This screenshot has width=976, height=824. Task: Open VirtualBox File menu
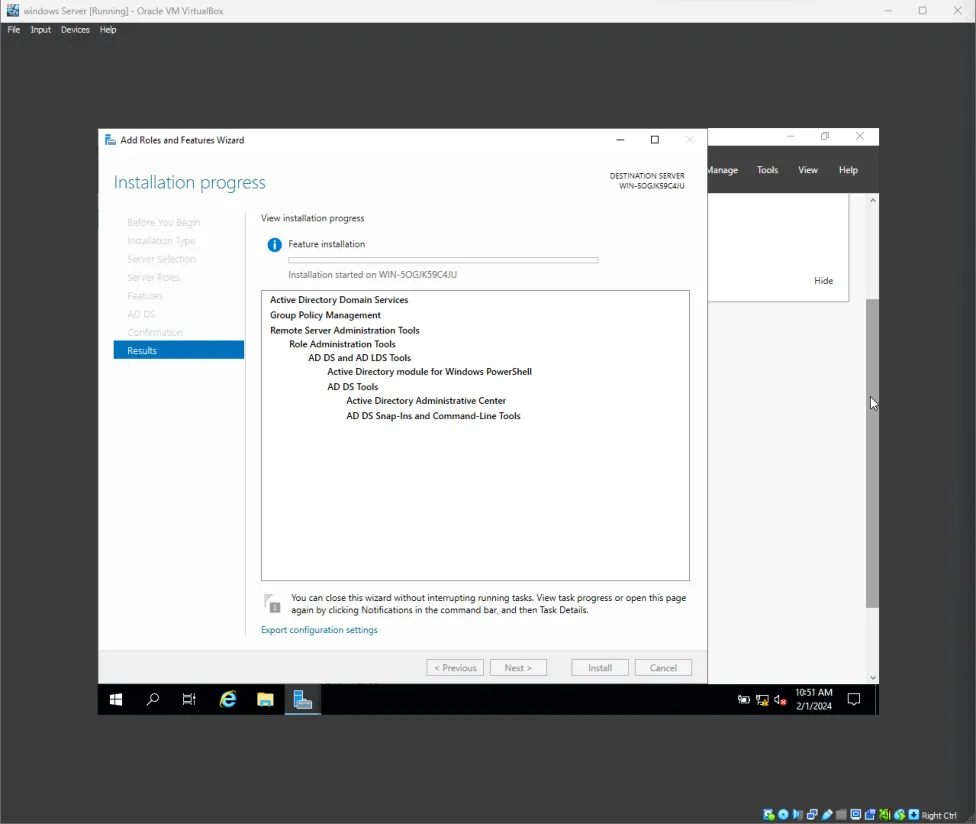(x=14, y=30)
